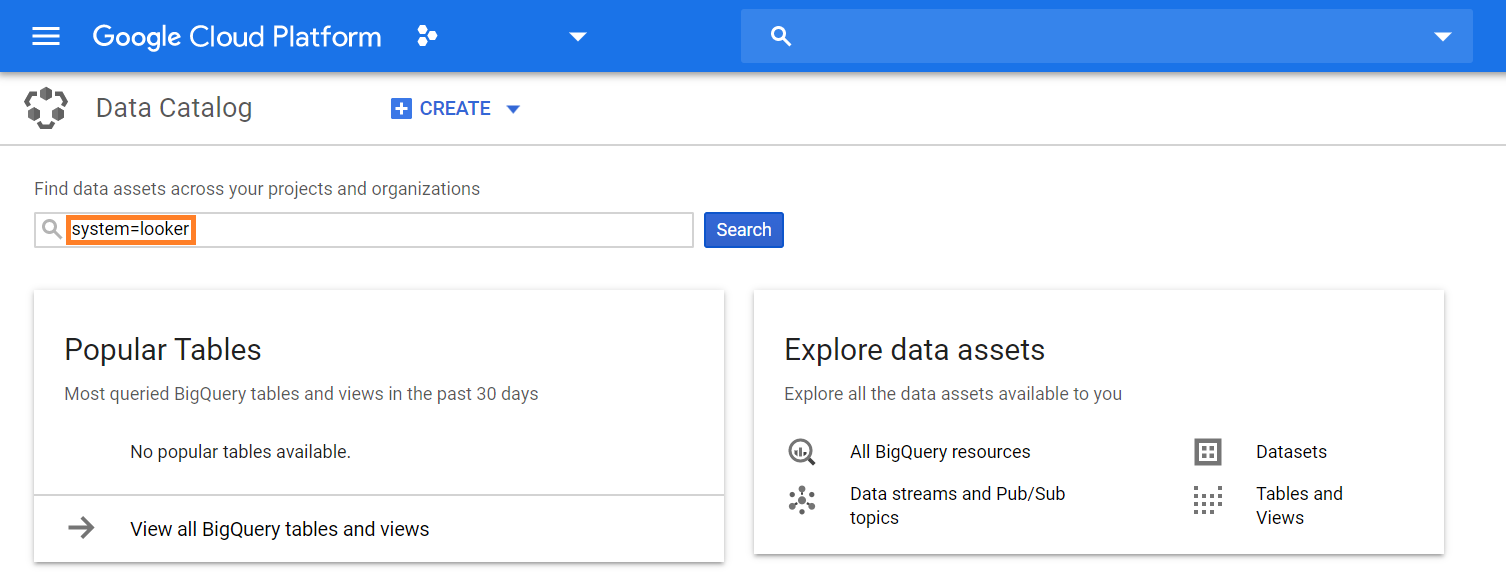The width and height of the screenshot is (1506, 581).
Task: Click the All BigQuery resources icon
Action: coord(802,452)
